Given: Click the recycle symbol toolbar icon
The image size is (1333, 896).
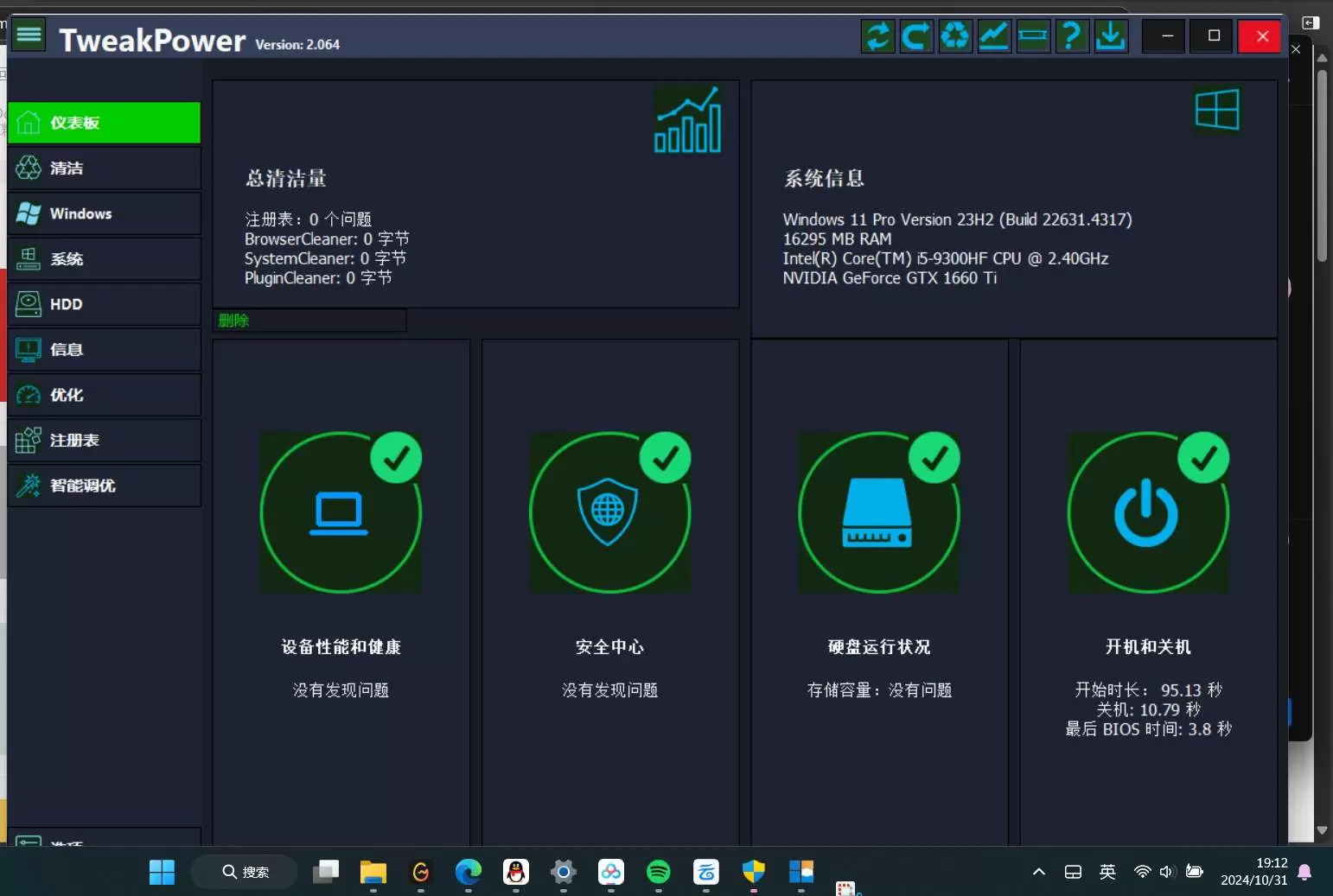Looking at the screenshot, I should pyautogui.click(x=955, y=36).
